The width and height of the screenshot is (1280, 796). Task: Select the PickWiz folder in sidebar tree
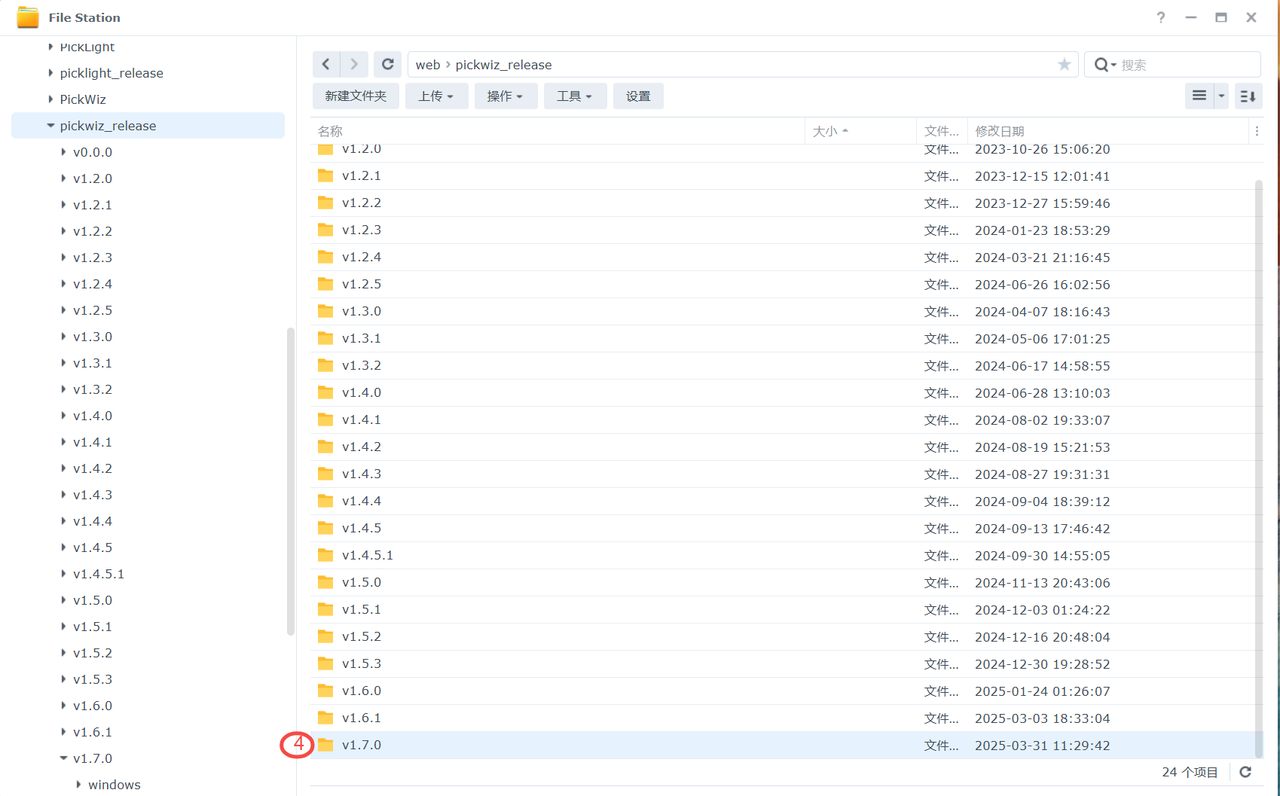[x=82, y=99]
